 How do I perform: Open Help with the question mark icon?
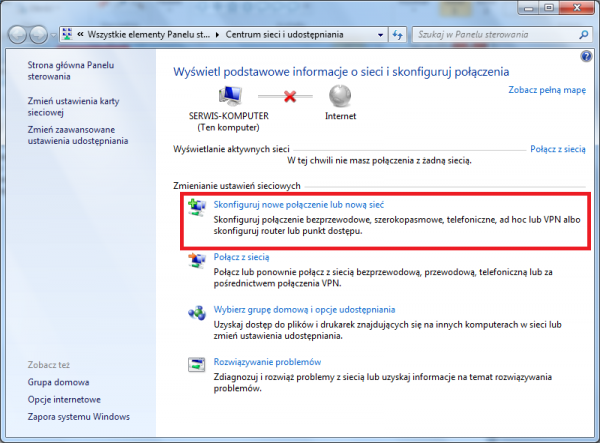coord(586,57)
